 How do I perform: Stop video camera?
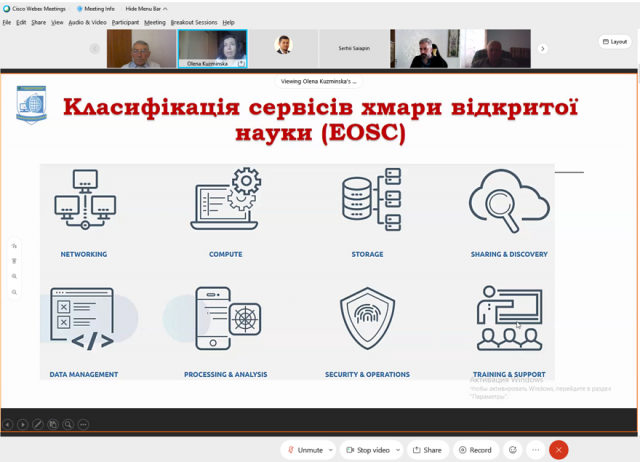(368, 450)
